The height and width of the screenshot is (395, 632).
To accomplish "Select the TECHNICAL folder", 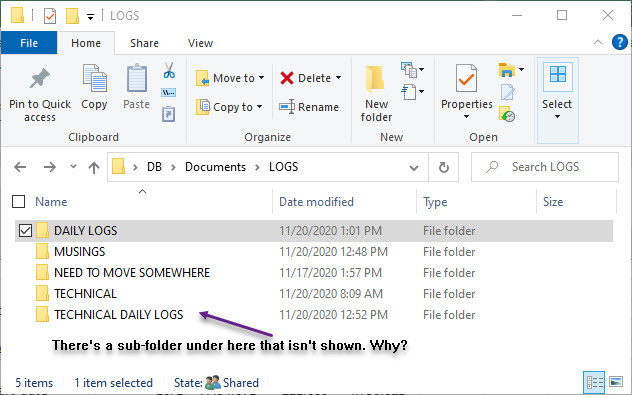I will pyautogui.click(x=85, y=294).
